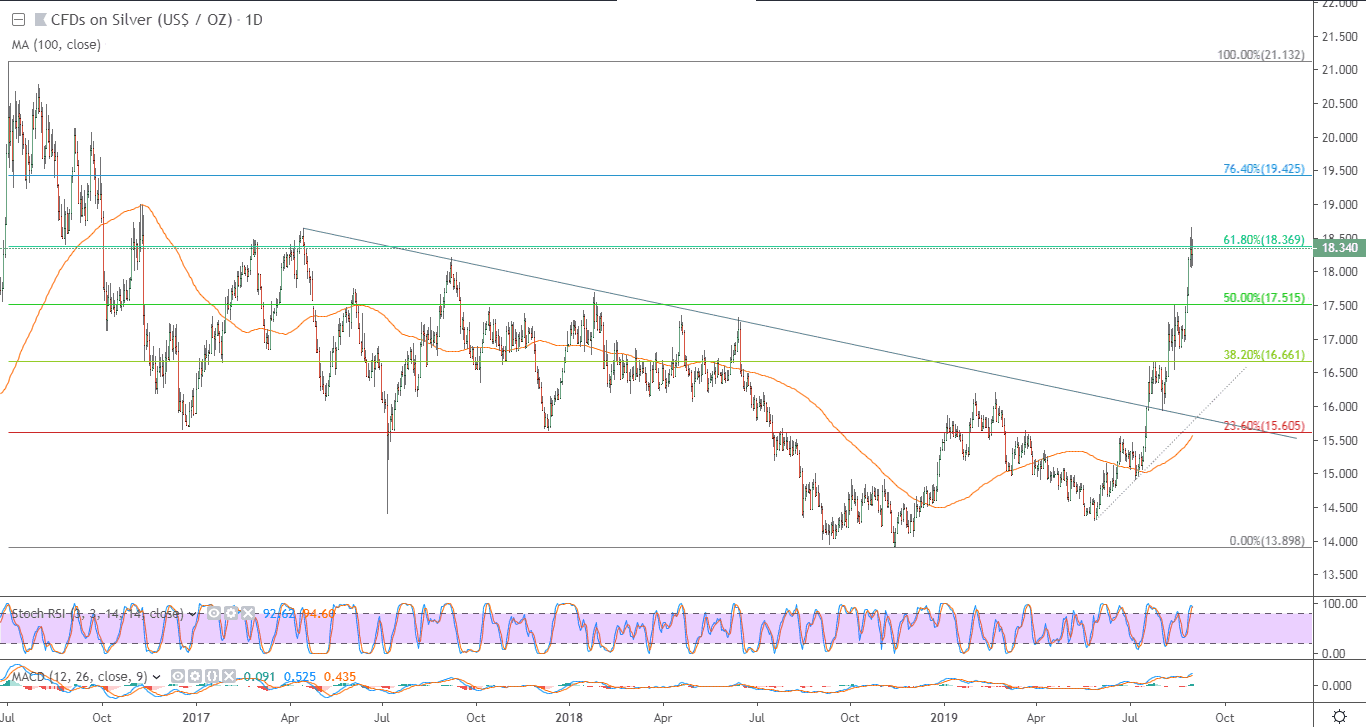Click the 2017 label on the time axis
1366x727 pixels.
coord(196,717)
